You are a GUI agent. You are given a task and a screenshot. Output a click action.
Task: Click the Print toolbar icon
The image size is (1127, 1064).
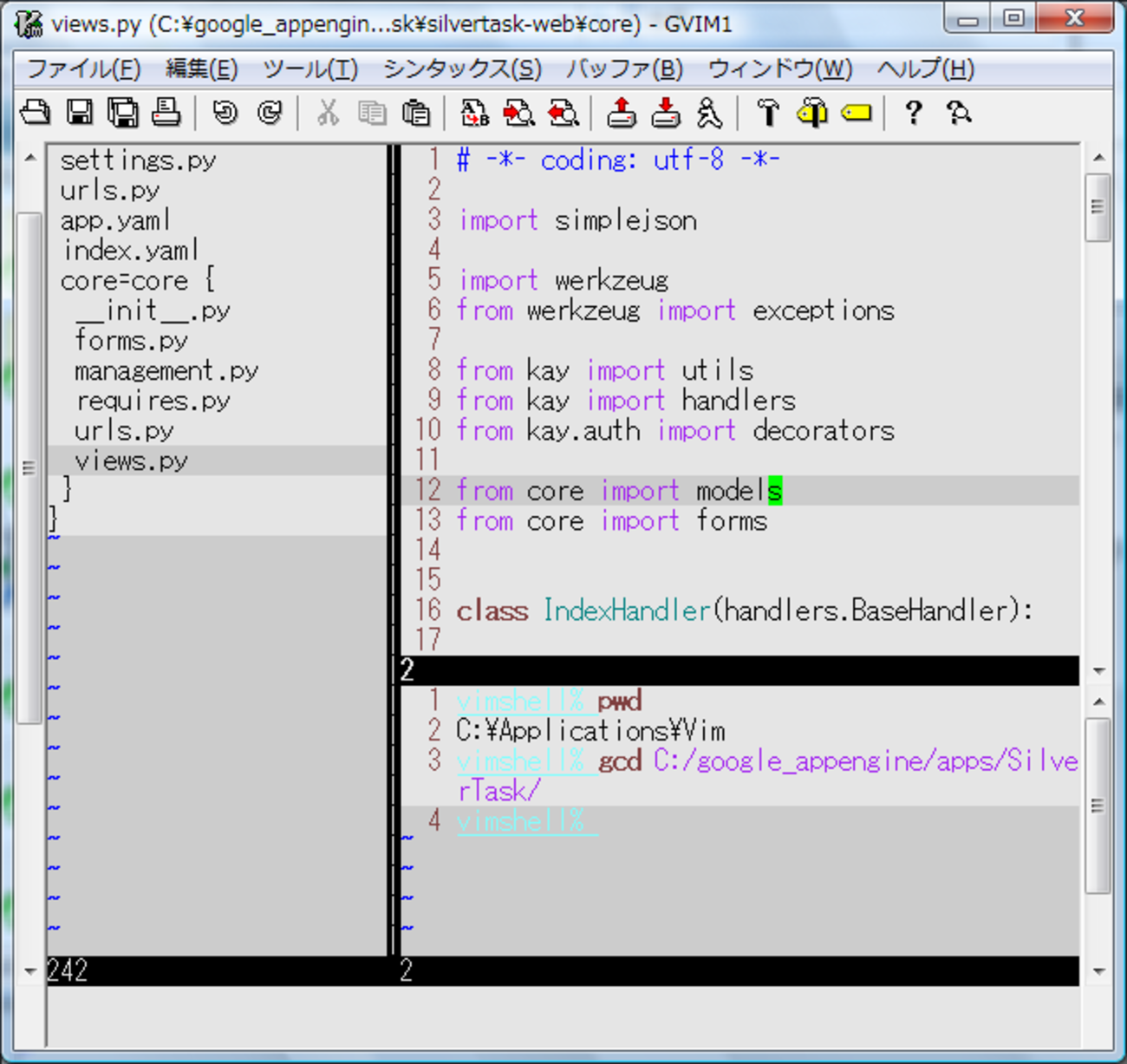166,113
